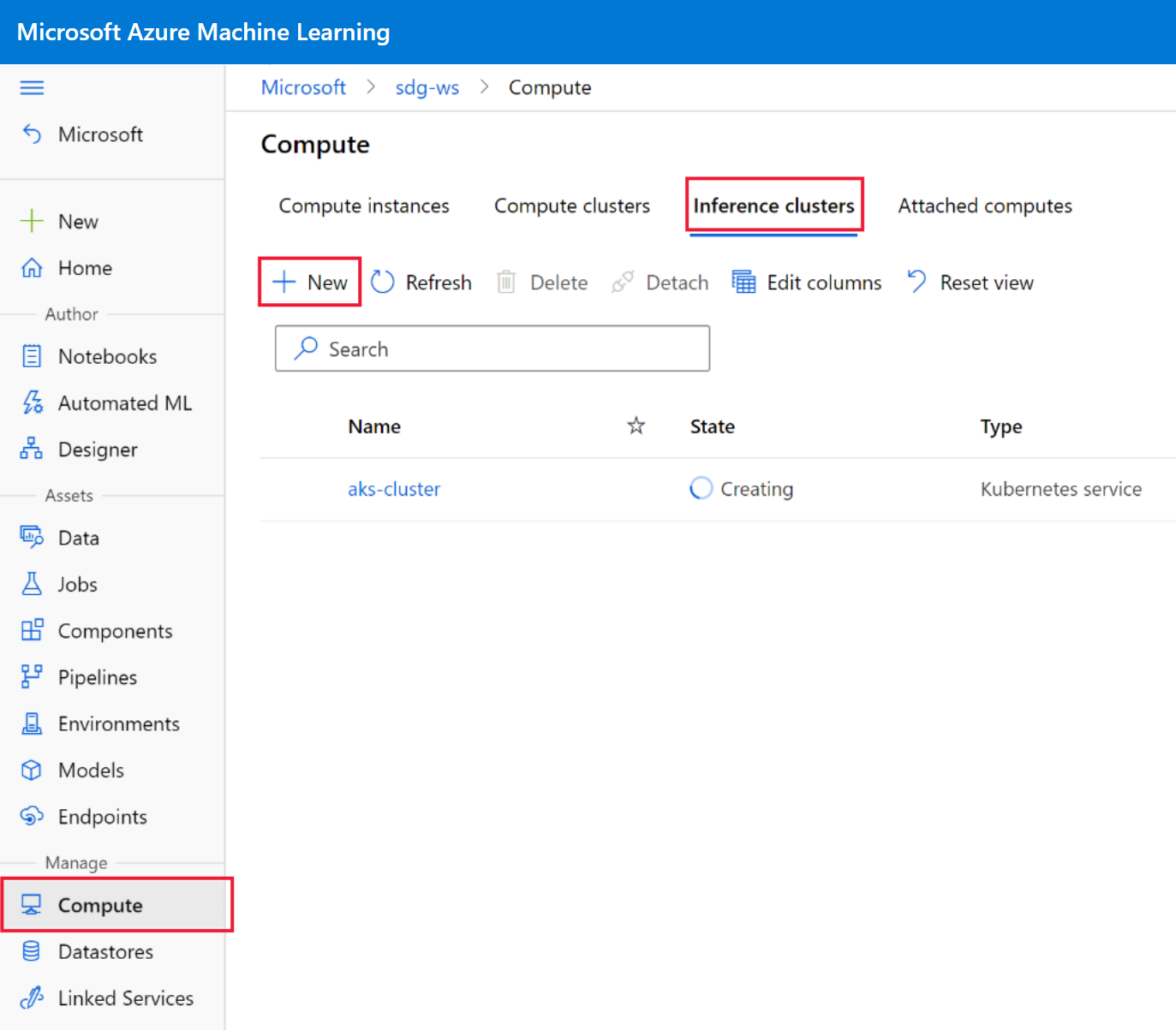Image resolution: width=1176 pixels, height=1030 pixels.
Task: Navigate to sdg-ws breadcrumb link
Action: coord(427,87)
